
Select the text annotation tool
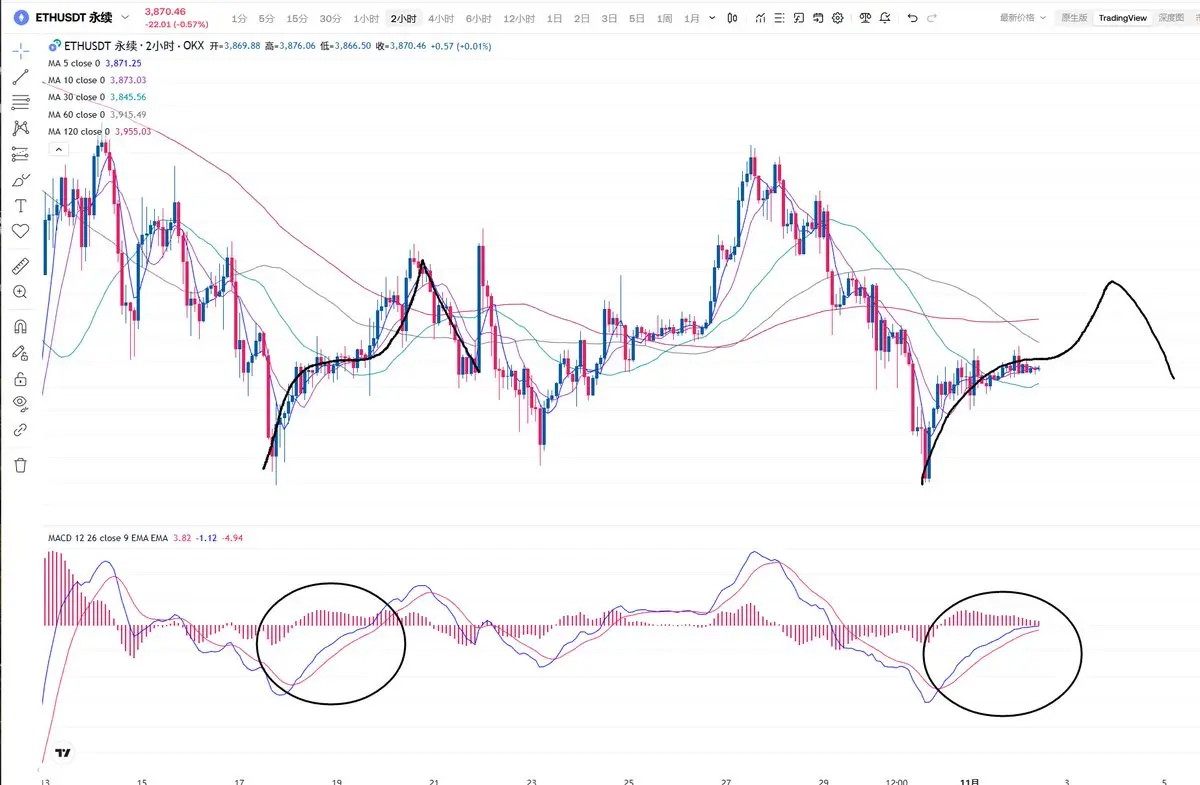click(x=20, y=206)
